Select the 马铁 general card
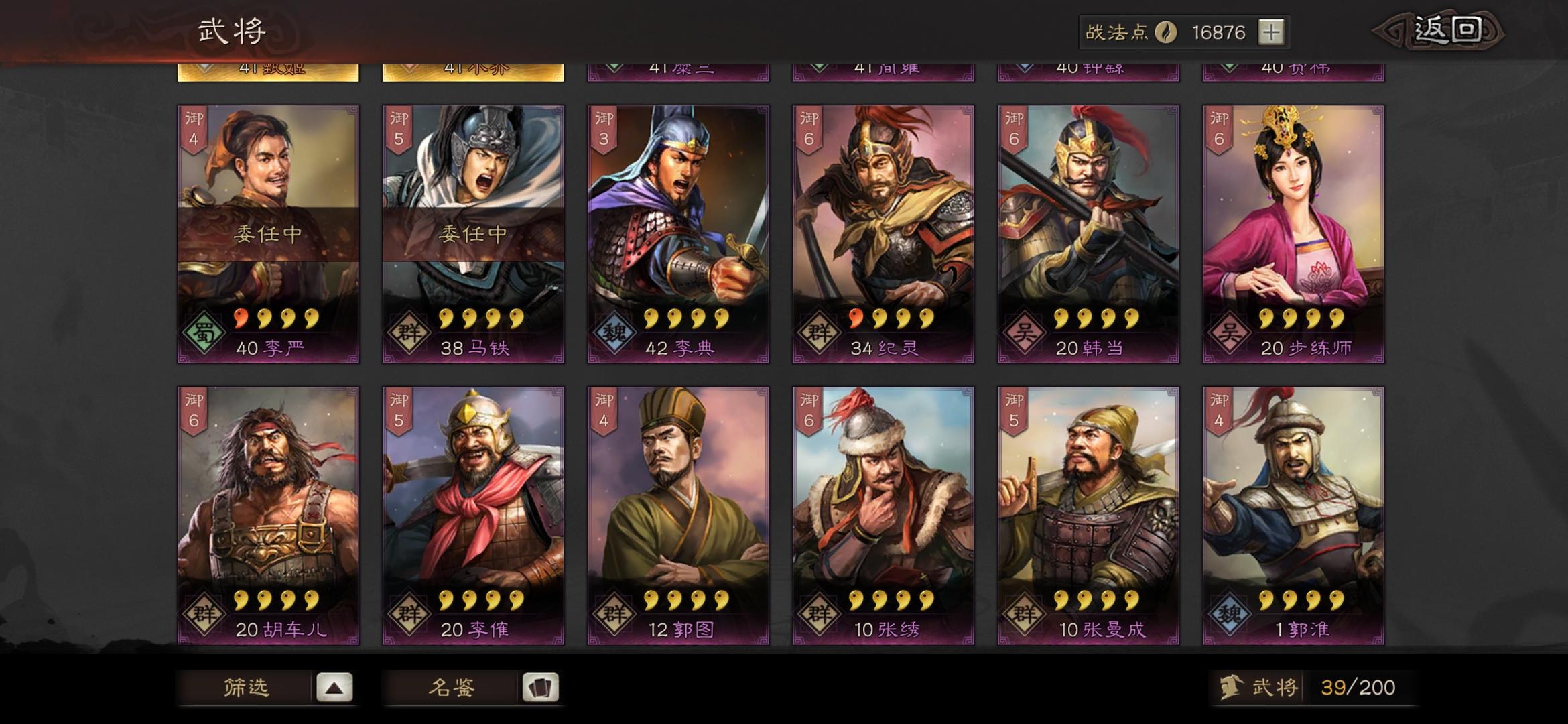 (x=473, y=234)
